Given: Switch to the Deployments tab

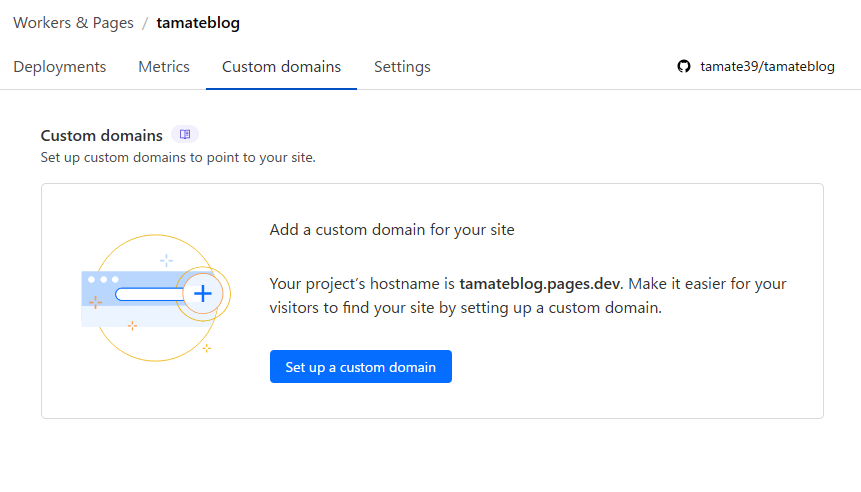Looking at the screenshot, I should pos(59,67).
